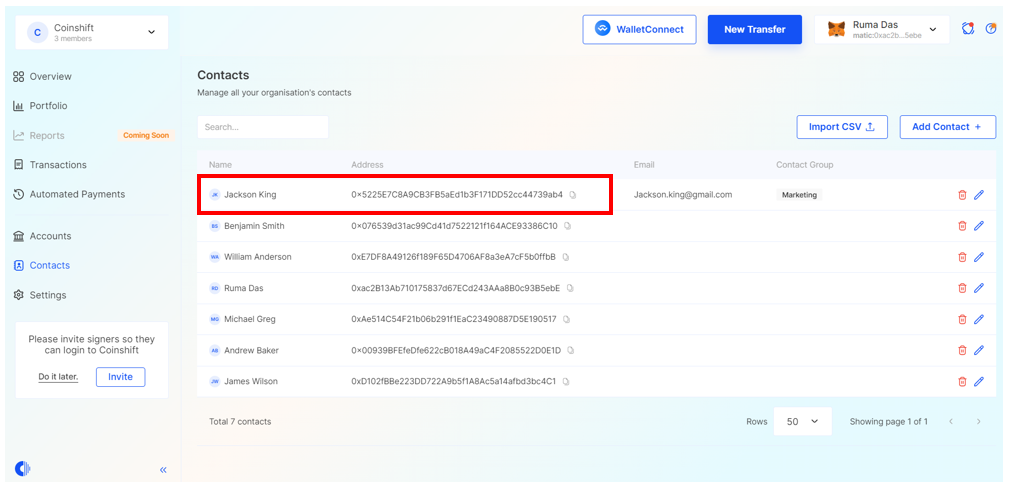Open Automated Payments in sidebar
The width and height of the screenshot is (1010, 488).
click(77, 194)
